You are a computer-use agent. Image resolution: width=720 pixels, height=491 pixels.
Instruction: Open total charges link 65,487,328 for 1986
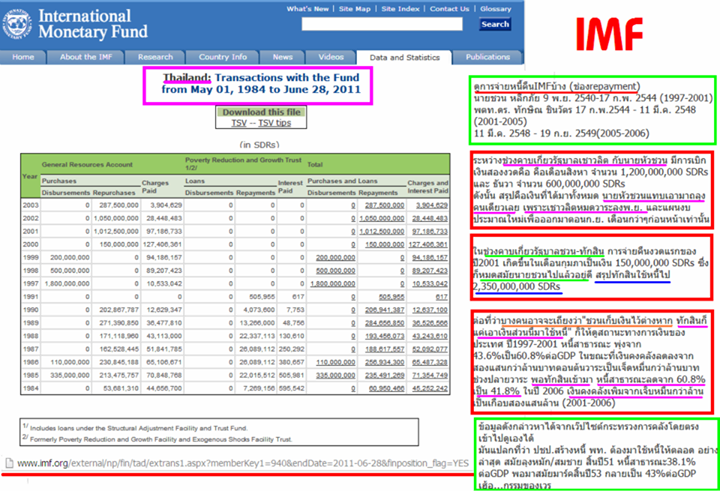pos(430,362)
